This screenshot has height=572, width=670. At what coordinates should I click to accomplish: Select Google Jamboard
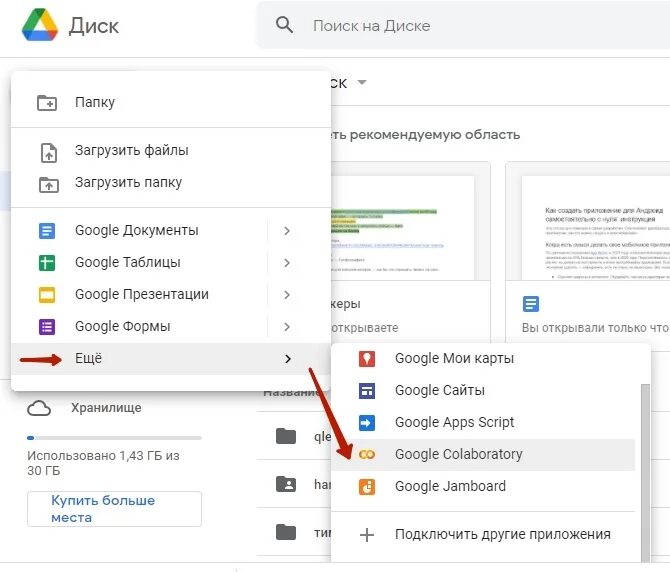(x=483, y=487)
